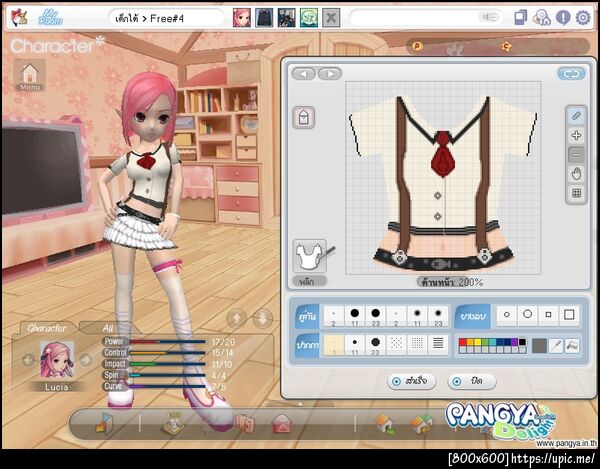Screen dimensions: 600x469
Task: Select the small circle eraser shape
Action: (x=507, y=315)
